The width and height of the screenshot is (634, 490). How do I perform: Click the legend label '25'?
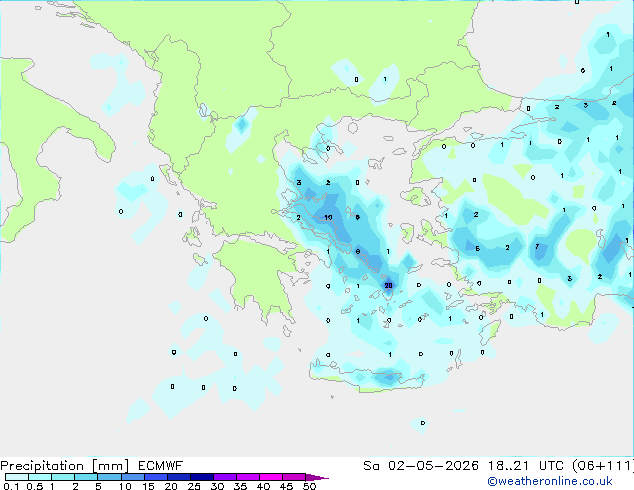194,486
